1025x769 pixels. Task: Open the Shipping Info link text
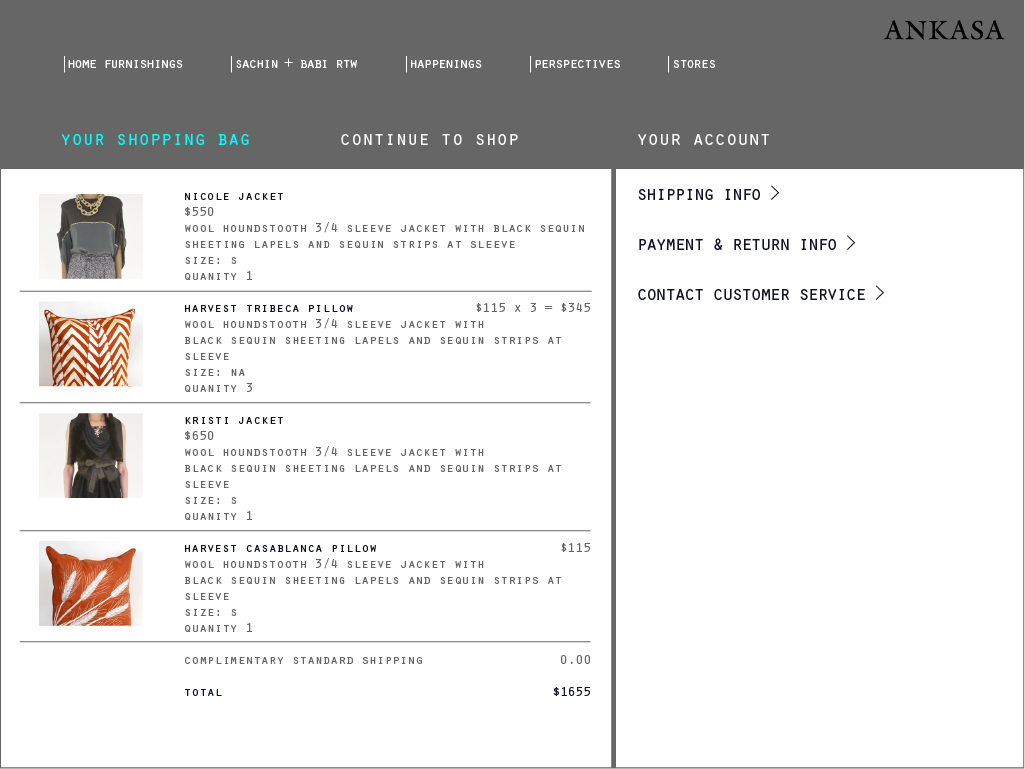coord(699,195)
